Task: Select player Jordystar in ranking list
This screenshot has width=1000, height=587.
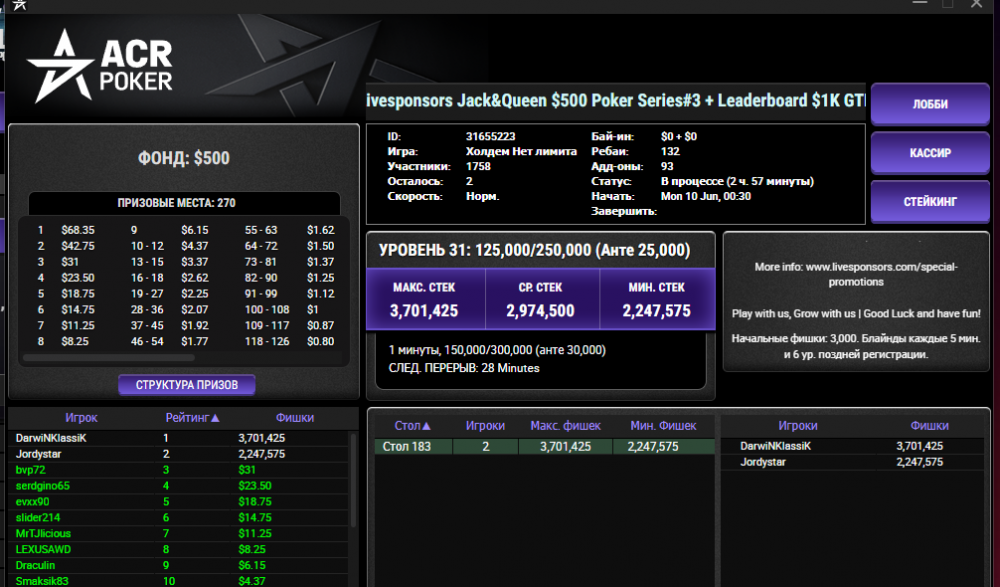Action: 39,454
